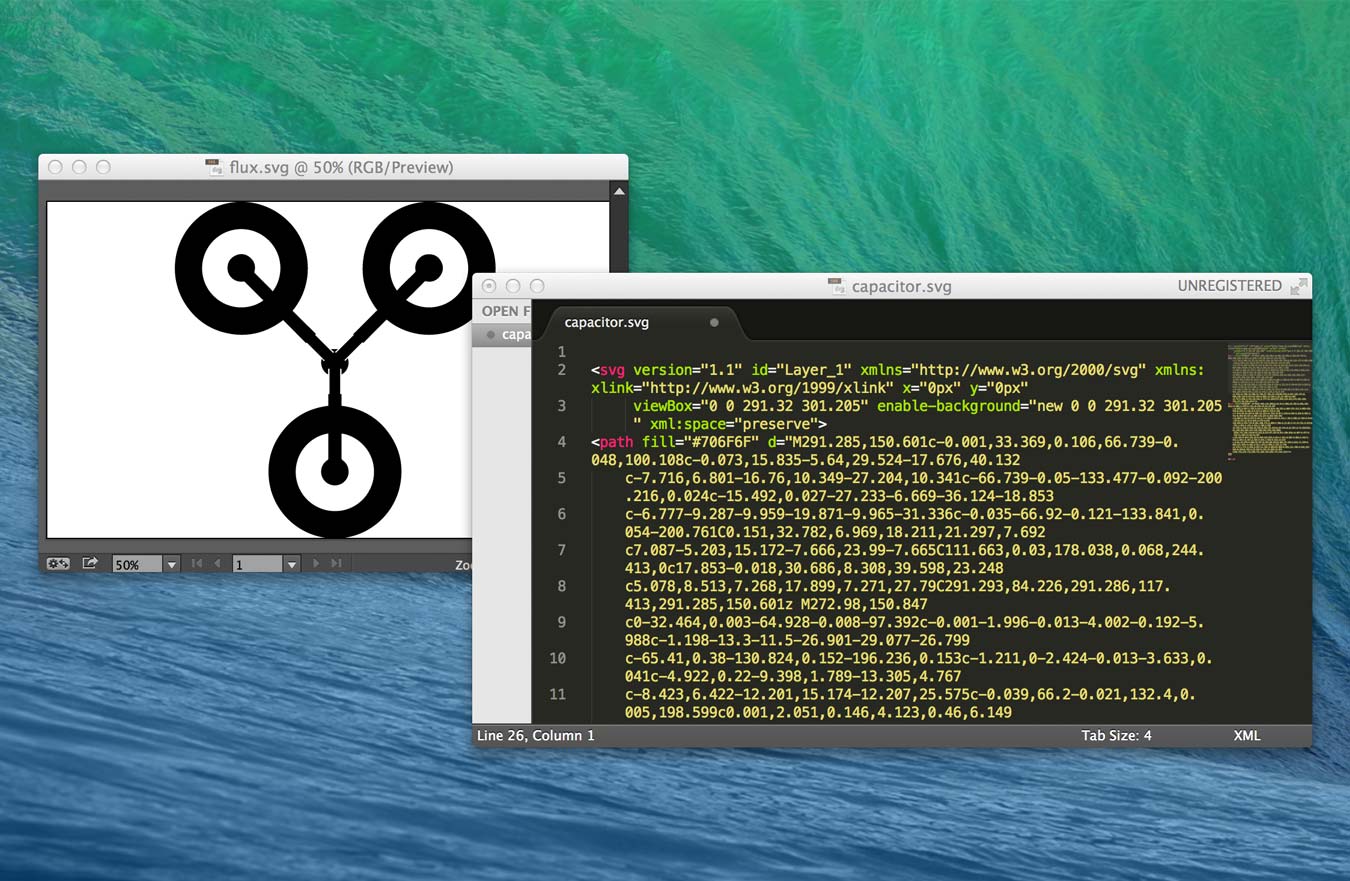Click the export/share icon in flux.svg status bar

(90, 564)
